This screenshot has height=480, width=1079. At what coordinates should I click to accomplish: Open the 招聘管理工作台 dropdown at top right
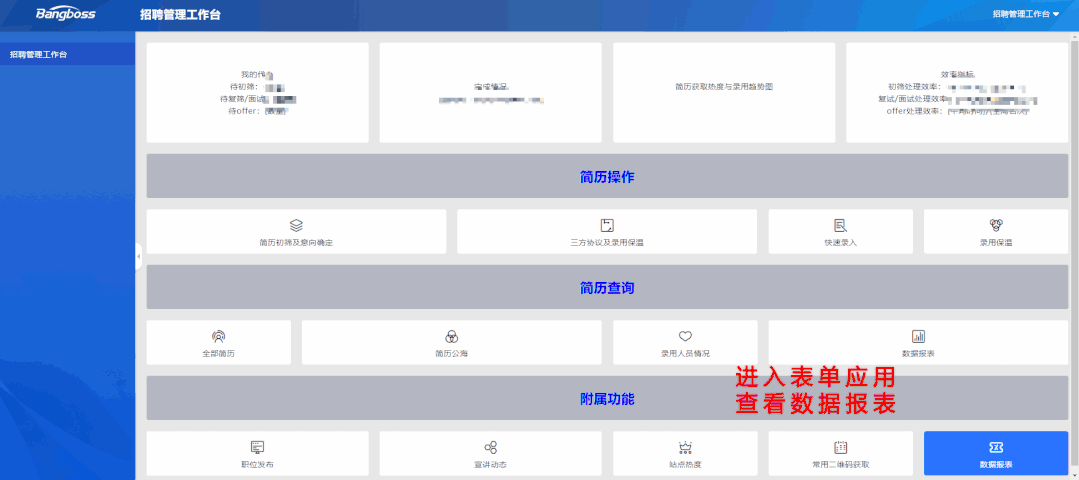pos(1025,15)
